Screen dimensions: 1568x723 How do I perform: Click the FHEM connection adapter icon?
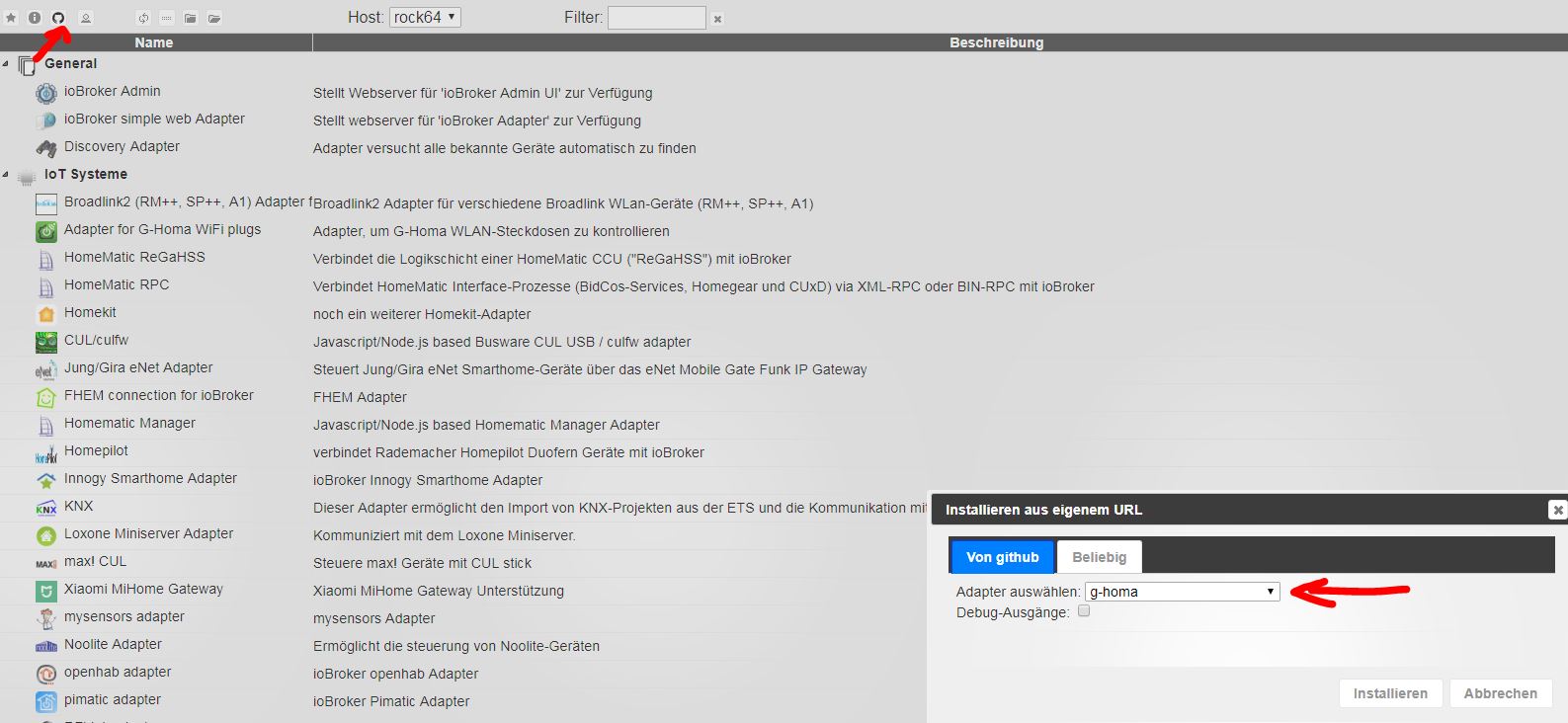(46, 397)
